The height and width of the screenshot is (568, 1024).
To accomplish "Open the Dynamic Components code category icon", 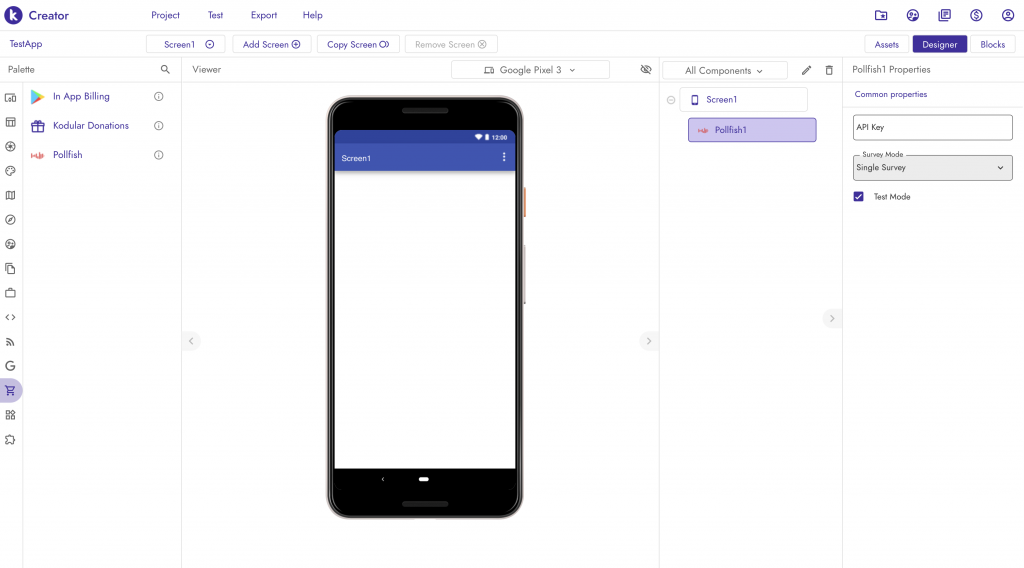I will 10,317.
